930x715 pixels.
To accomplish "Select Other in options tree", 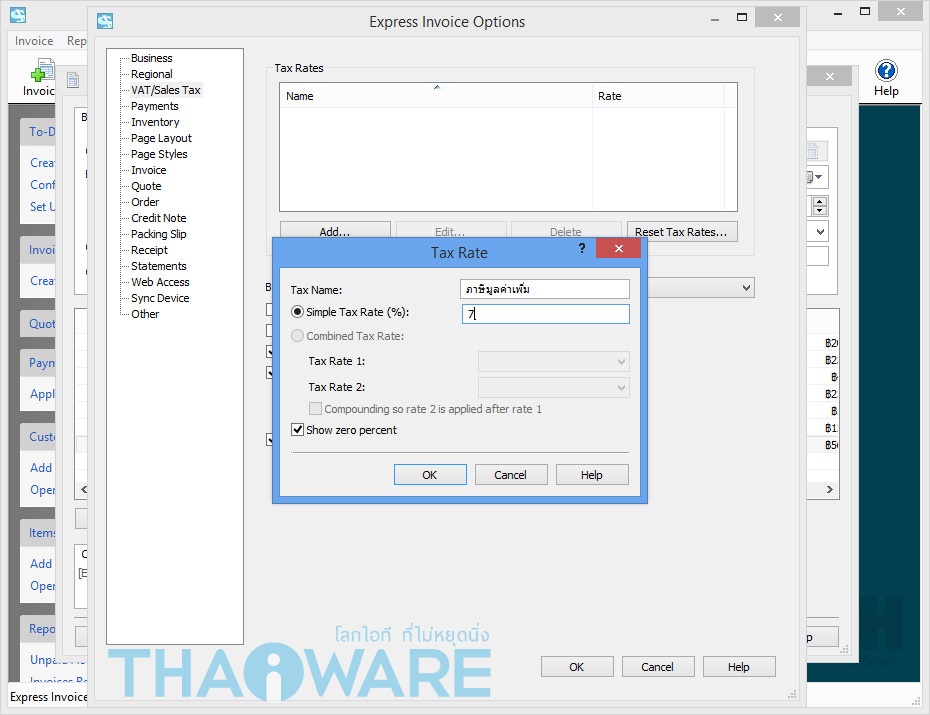I will [x=145, y=314].
